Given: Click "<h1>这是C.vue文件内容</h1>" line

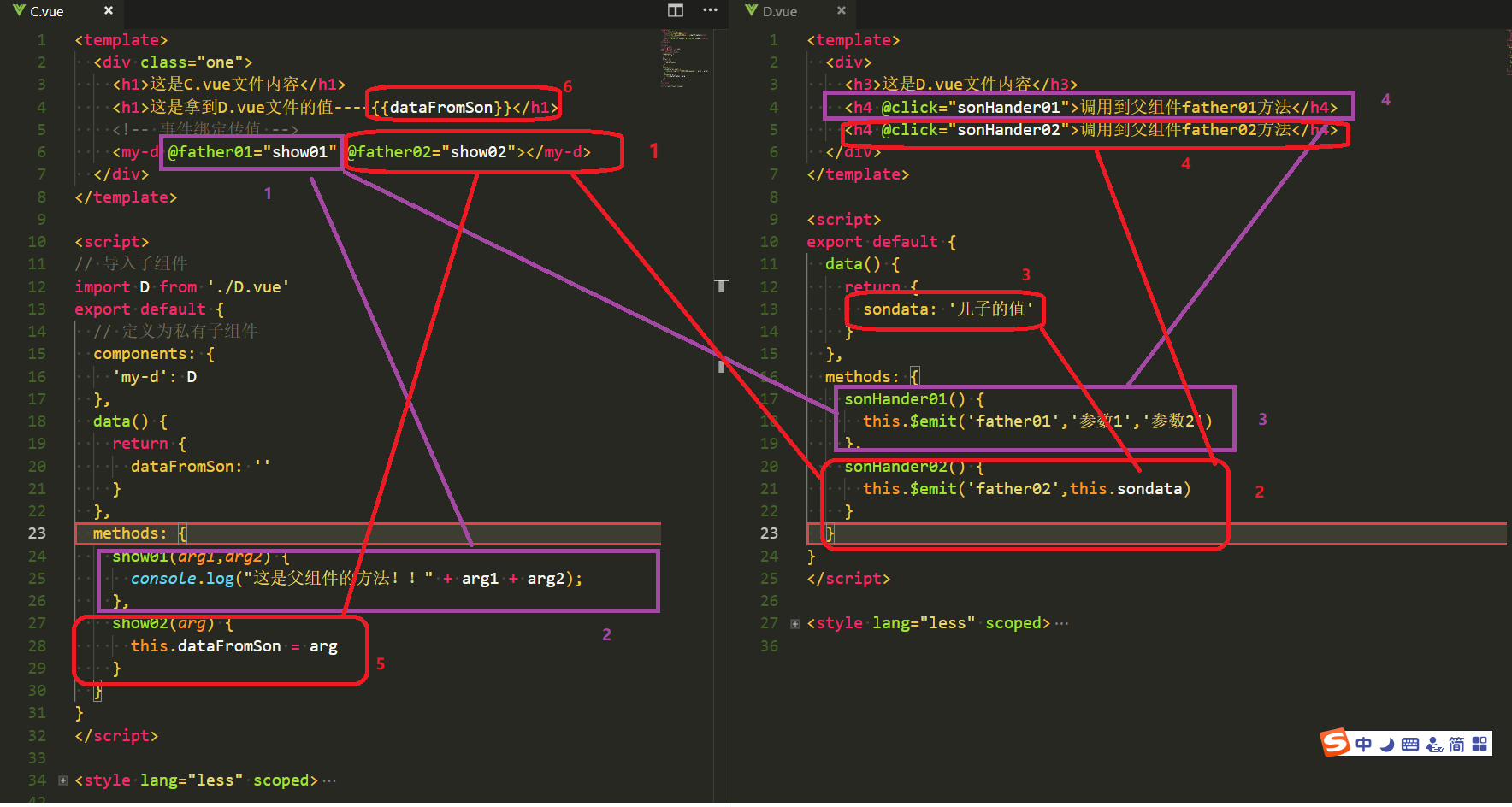Looking at the screenshot, I should click(x=229, y=85).
